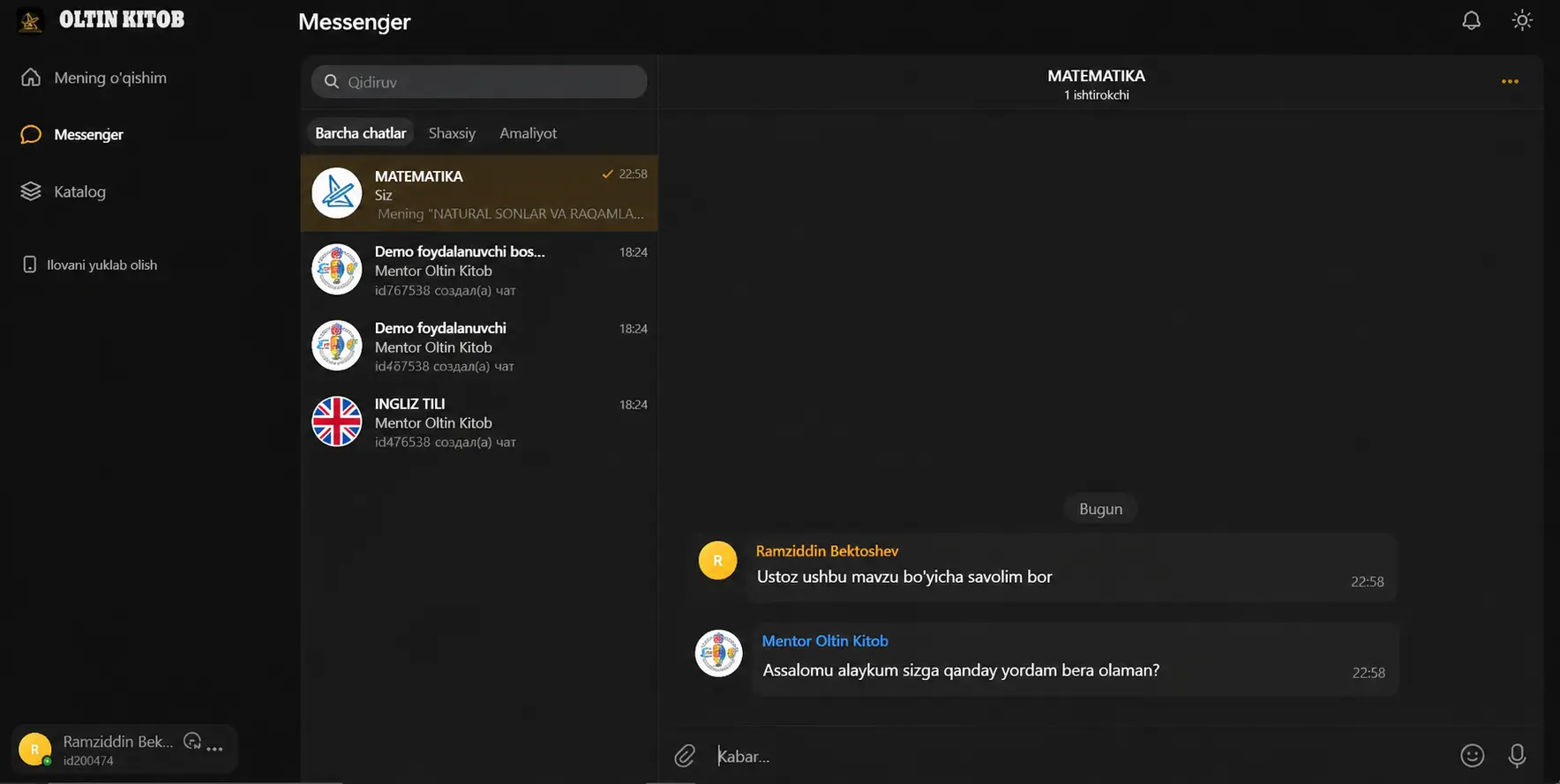Viewport: 1560px width, 784px height.
Task: Open the INGLIZ TILI chat
Action: (x=479, y=422)
